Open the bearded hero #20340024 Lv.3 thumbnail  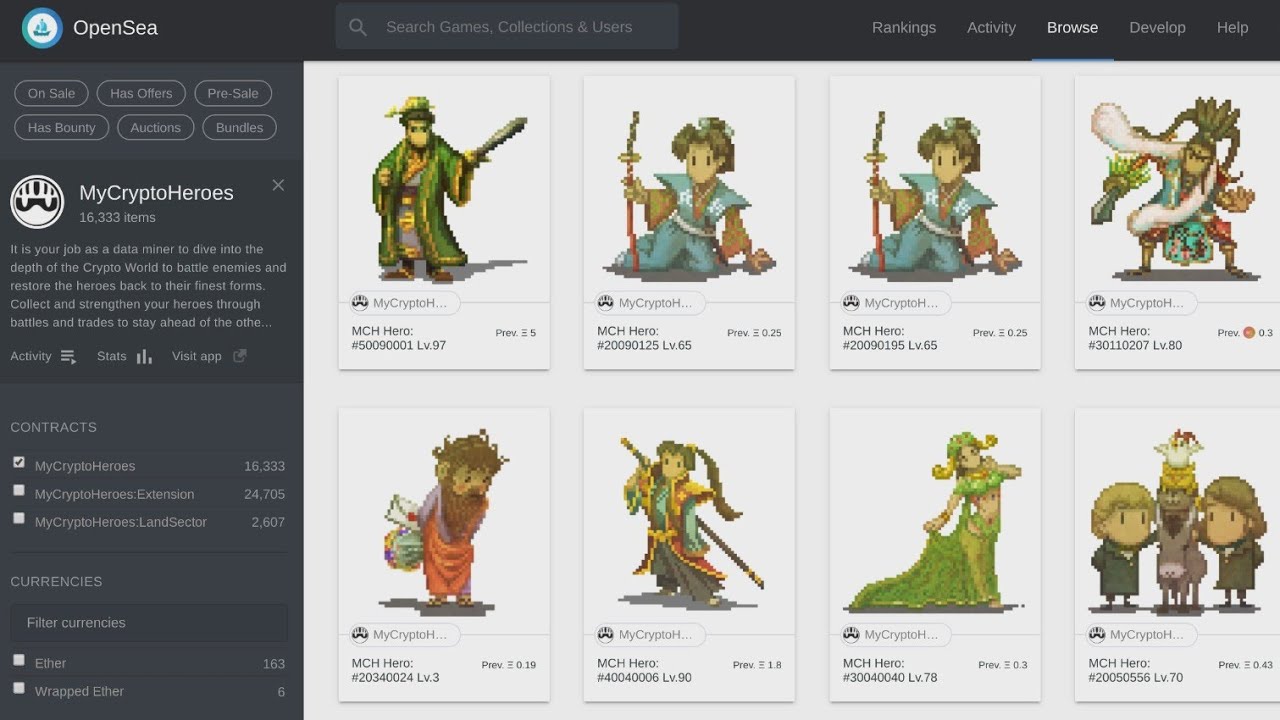pyautogui.click(x=444, y=521)
